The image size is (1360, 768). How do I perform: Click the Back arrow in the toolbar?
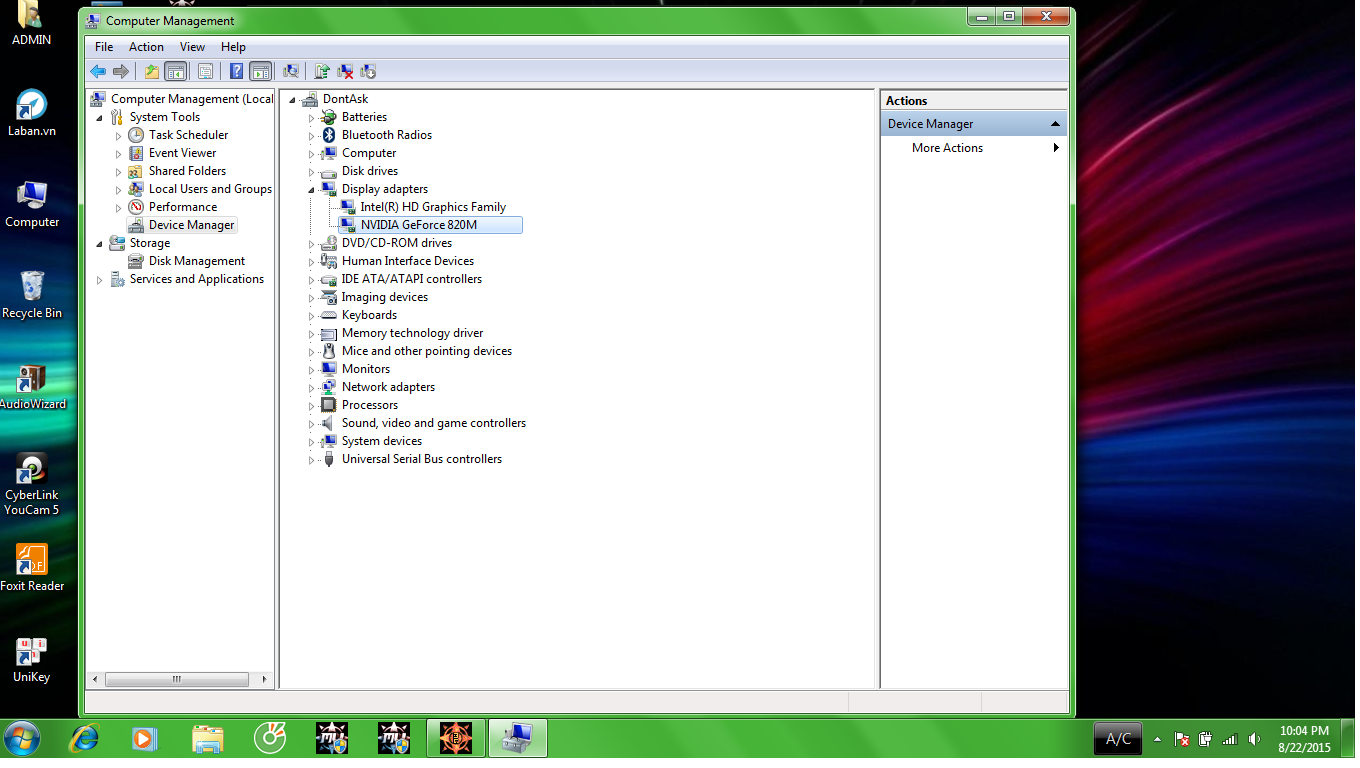[x=98, y=71]
